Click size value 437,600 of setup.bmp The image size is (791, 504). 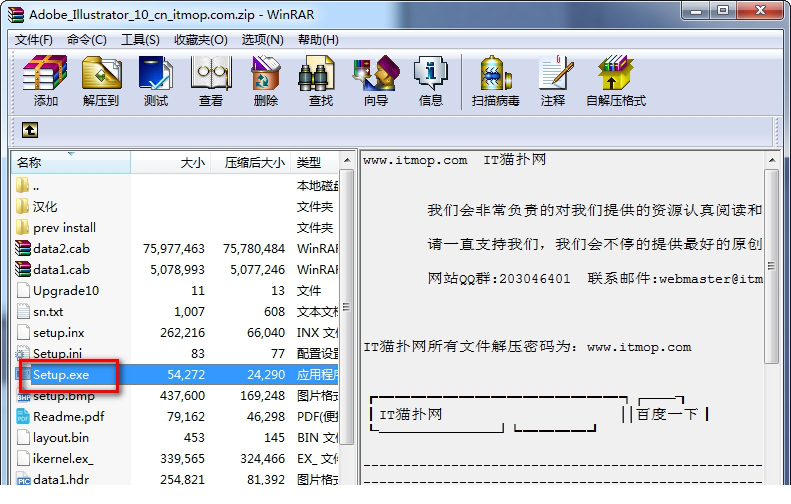pos(182,396)
